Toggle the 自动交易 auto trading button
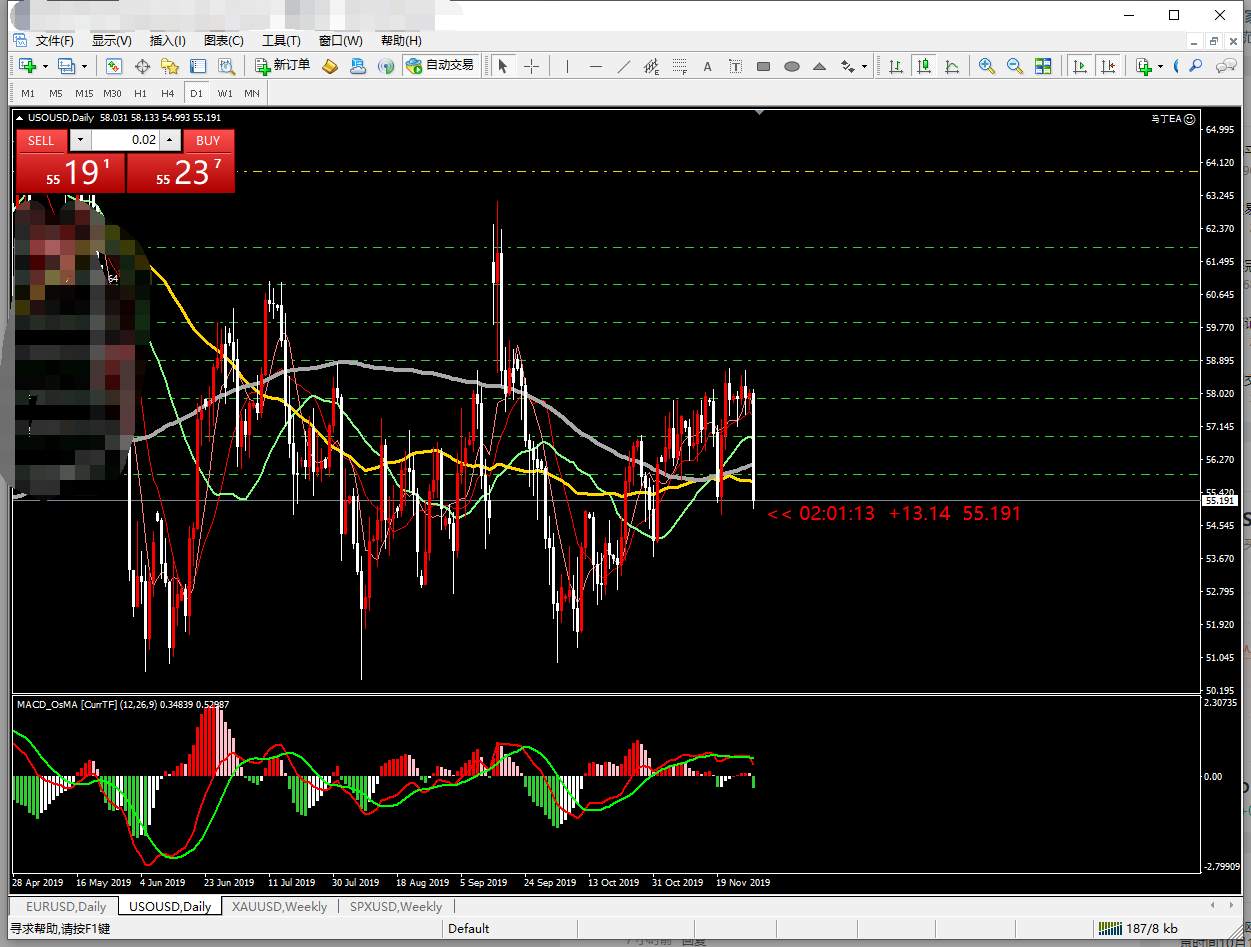Image resolution: width=1251 pixels, height=947 pixels. pyautogui.click(x=440, y=66)
